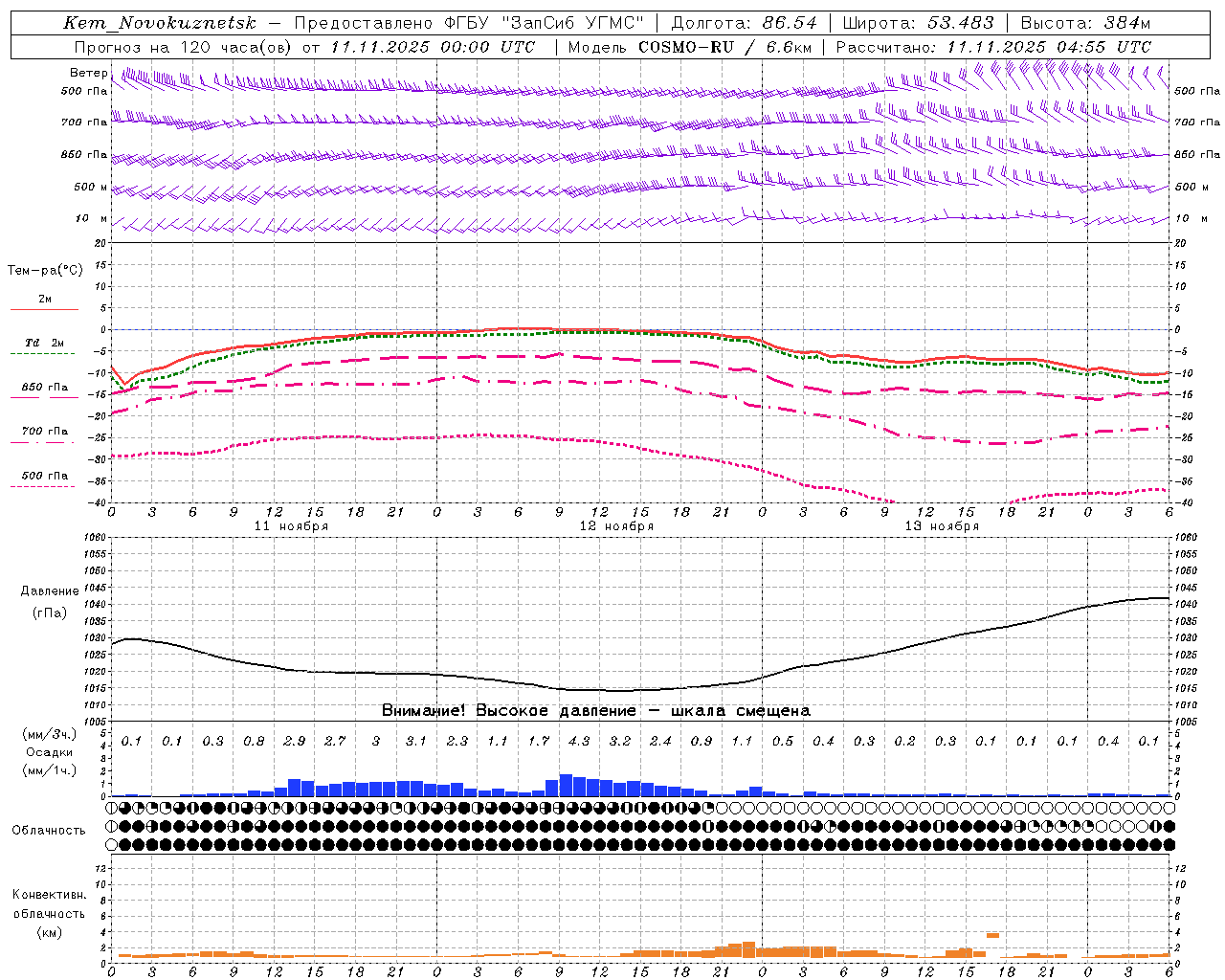This screenshot has width=1225, height=980.
Task: Click the "Модель COSMO-RU / 6.6км" text
Action: tap(689, 47)
